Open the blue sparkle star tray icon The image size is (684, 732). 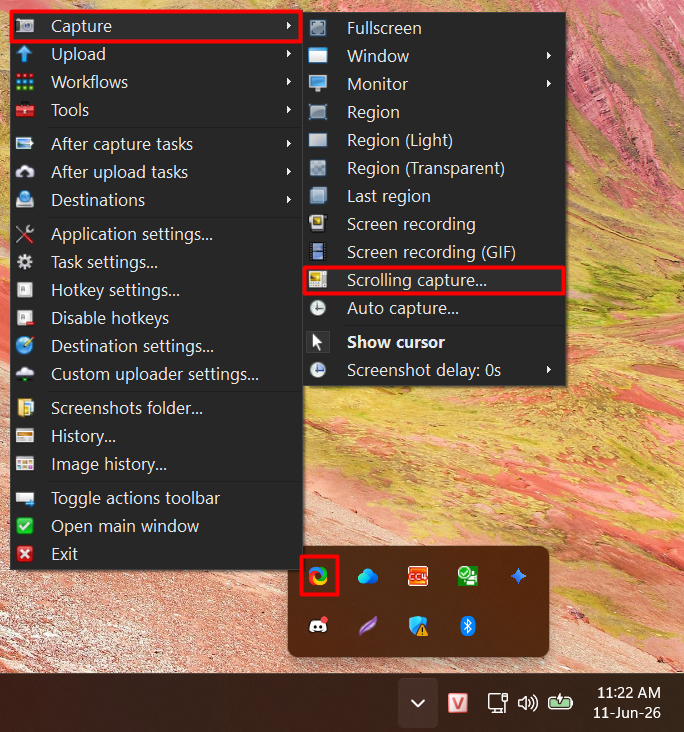coord(518,576)
